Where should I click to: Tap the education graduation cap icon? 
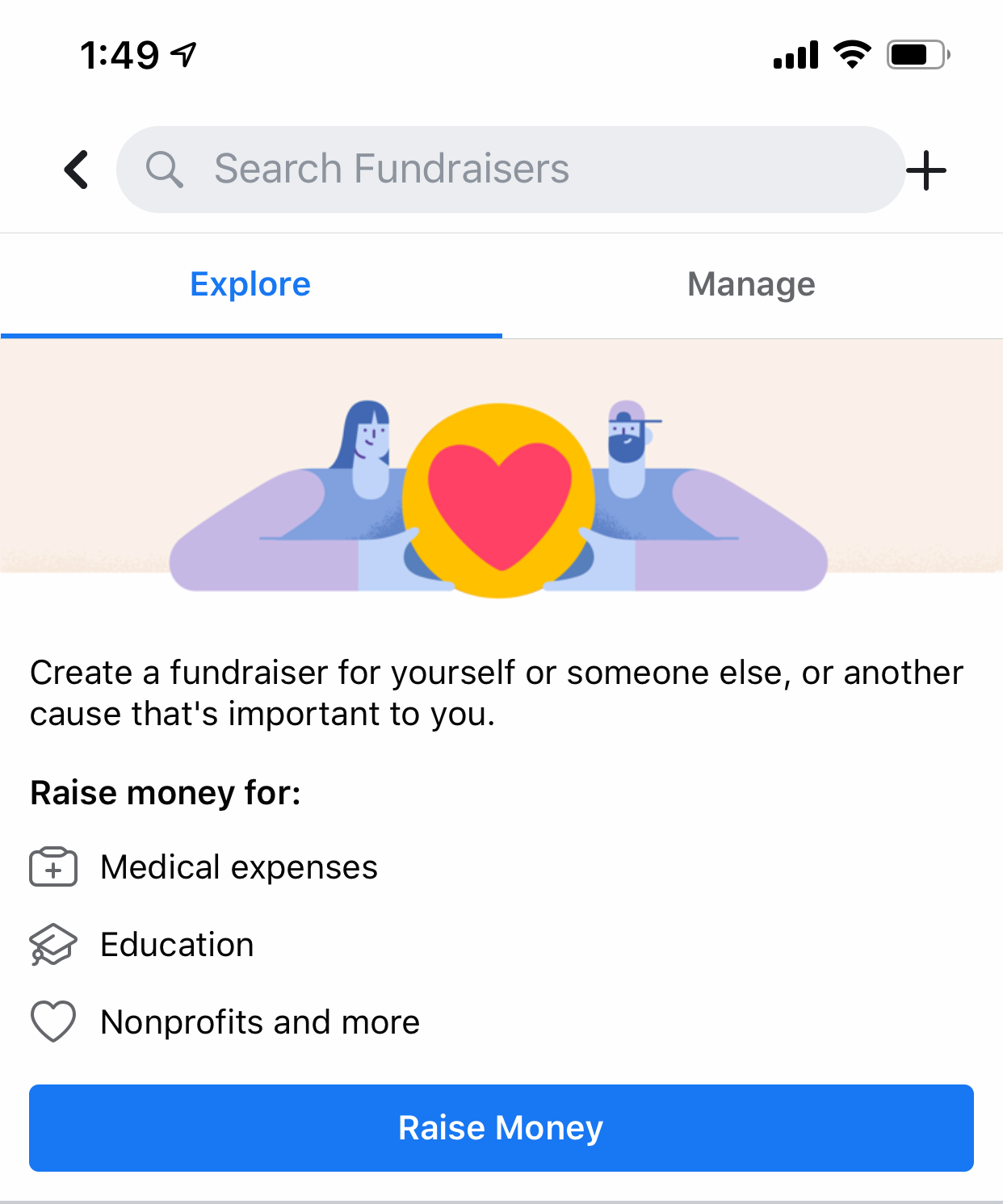53,945
